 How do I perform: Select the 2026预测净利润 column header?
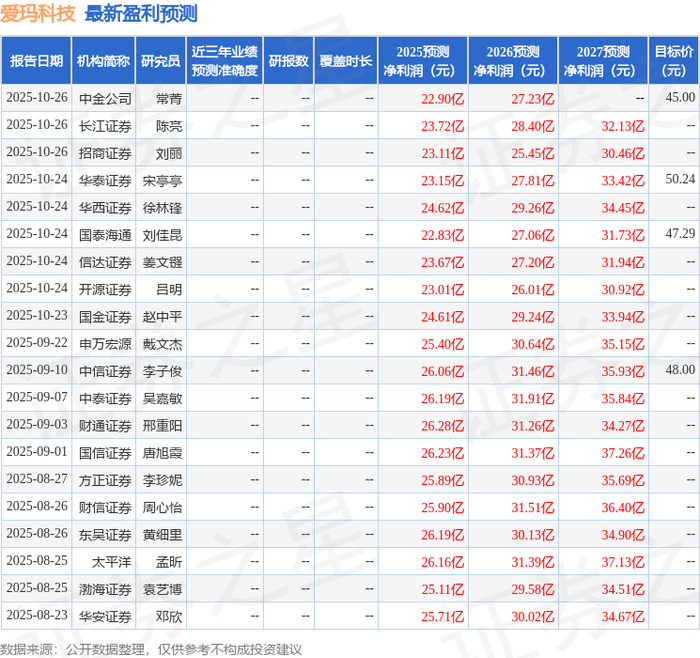(513, 61)
